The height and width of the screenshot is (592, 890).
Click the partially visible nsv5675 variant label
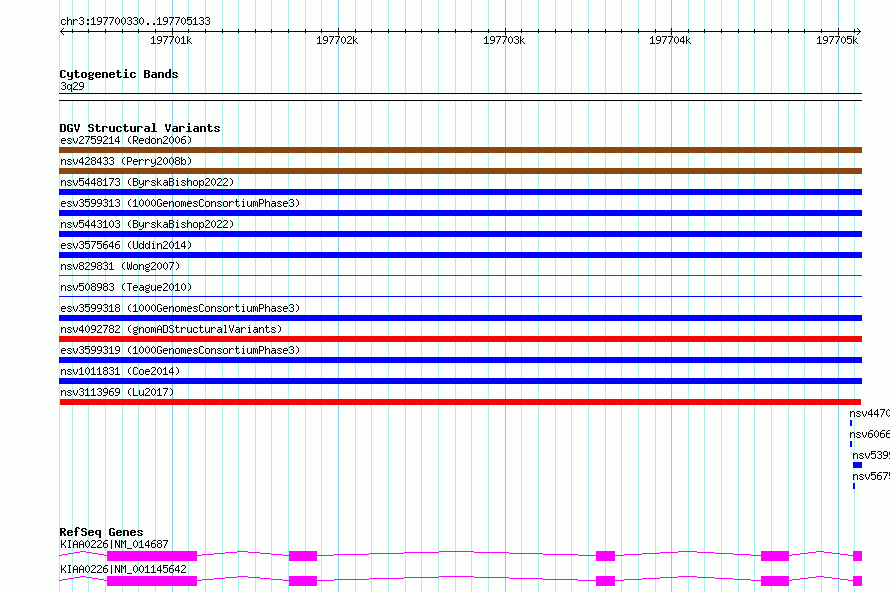(871, 476)
